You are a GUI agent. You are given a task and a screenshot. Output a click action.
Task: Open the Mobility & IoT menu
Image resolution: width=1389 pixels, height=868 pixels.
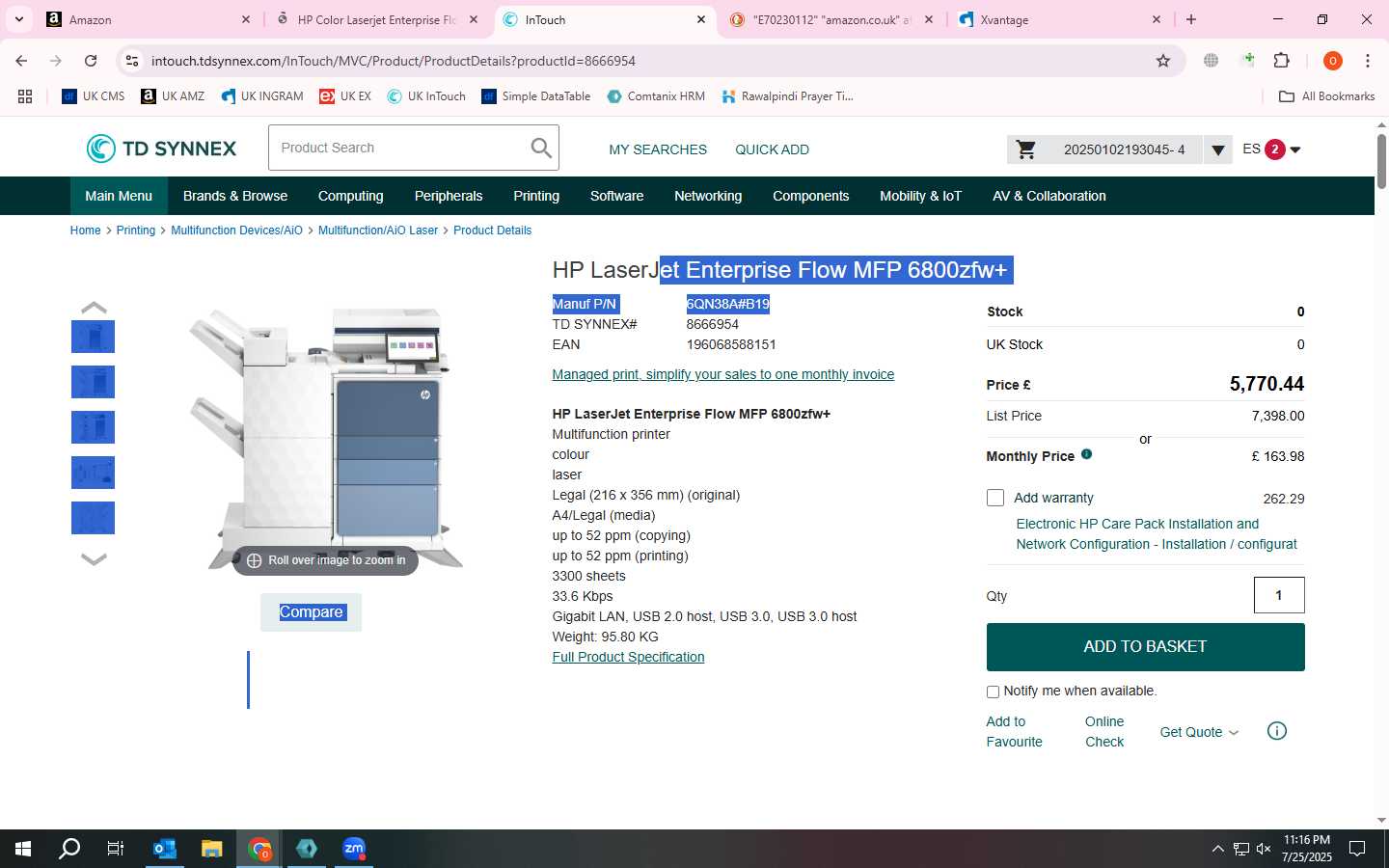pyautogui.click(x=920, y=196)
